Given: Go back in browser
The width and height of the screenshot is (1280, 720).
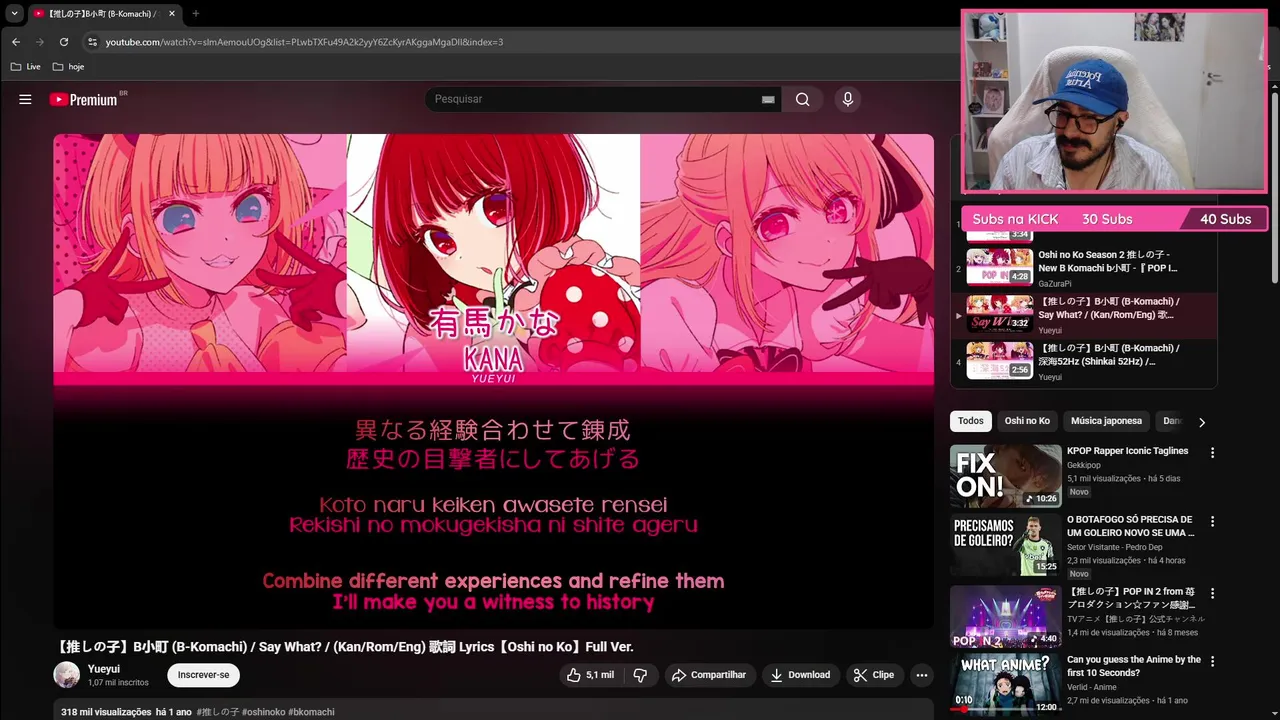Looking at the screenshot, I should point(16,42).
